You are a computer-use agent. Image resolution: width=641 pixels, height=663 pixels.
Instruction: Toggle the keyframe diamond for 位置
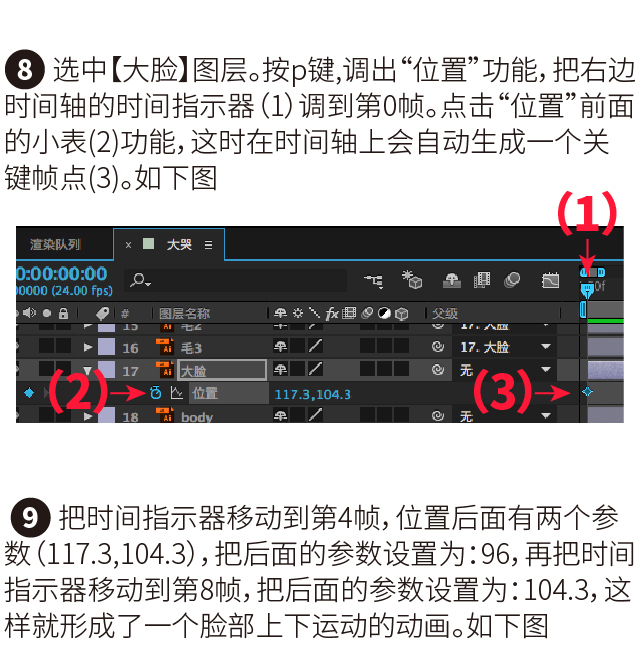click(x=29, y=393)
